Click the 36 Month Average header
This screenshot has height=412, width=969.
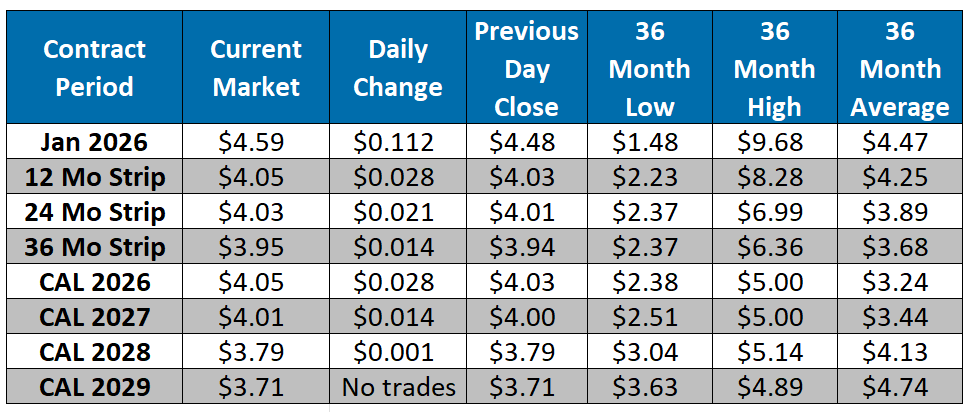[x=900, y=68]
